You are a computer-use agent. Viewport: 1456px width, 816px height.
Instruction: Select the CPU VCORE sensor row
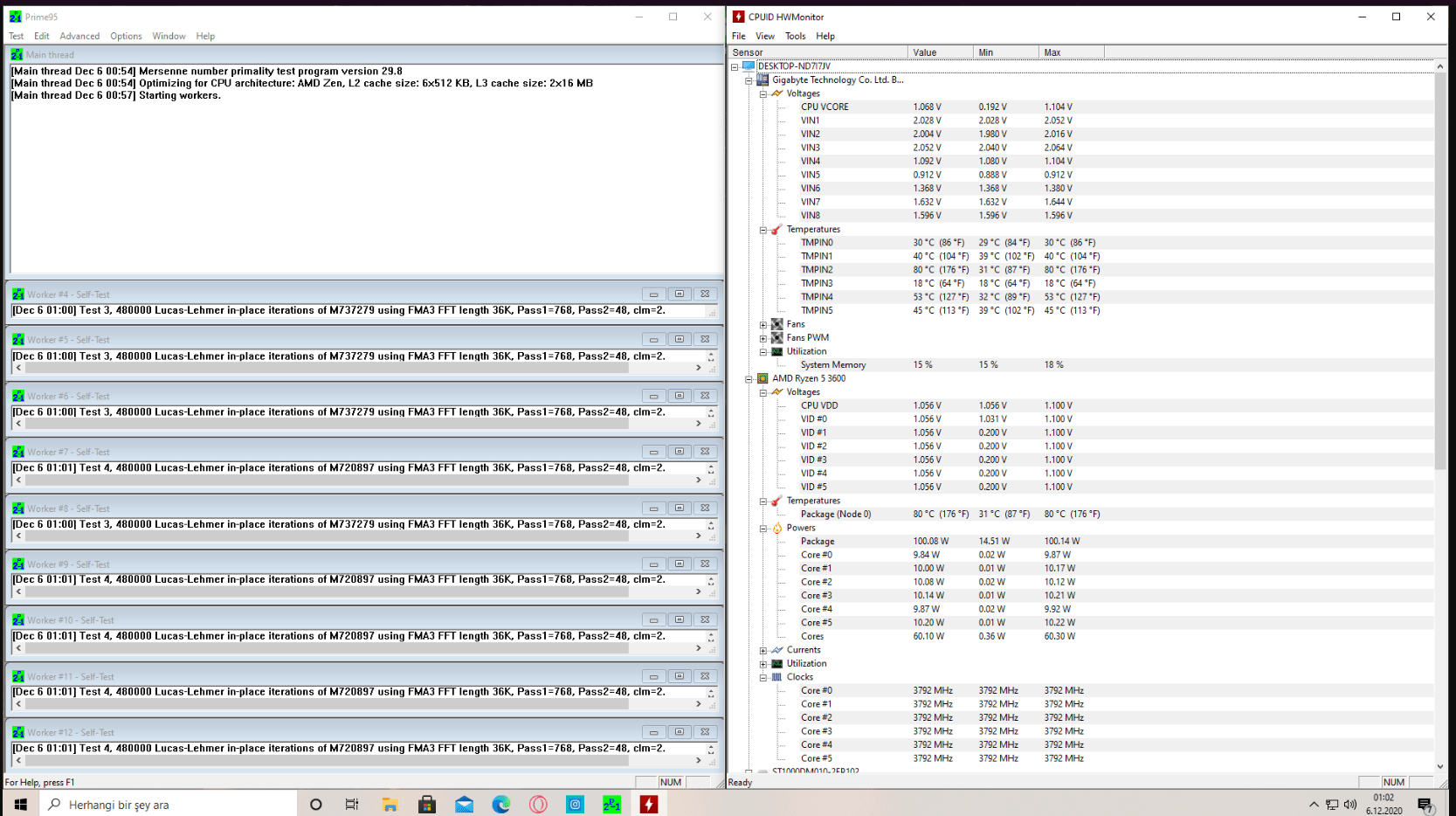point(1083,107)
